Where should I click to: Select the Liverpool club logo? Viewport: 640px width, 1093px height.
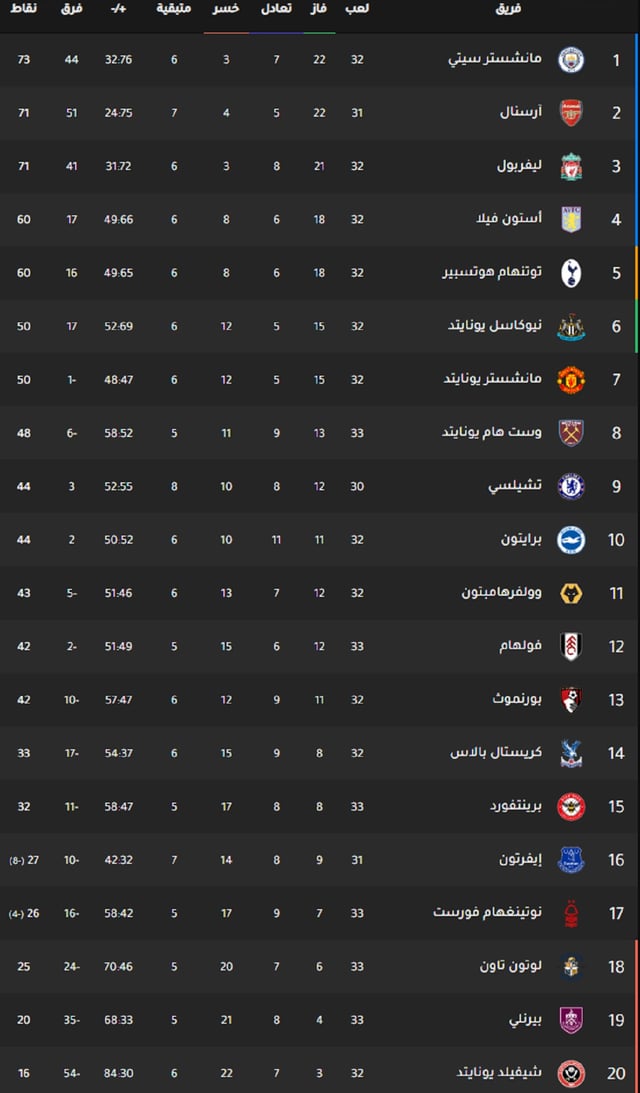coord(571,167)
